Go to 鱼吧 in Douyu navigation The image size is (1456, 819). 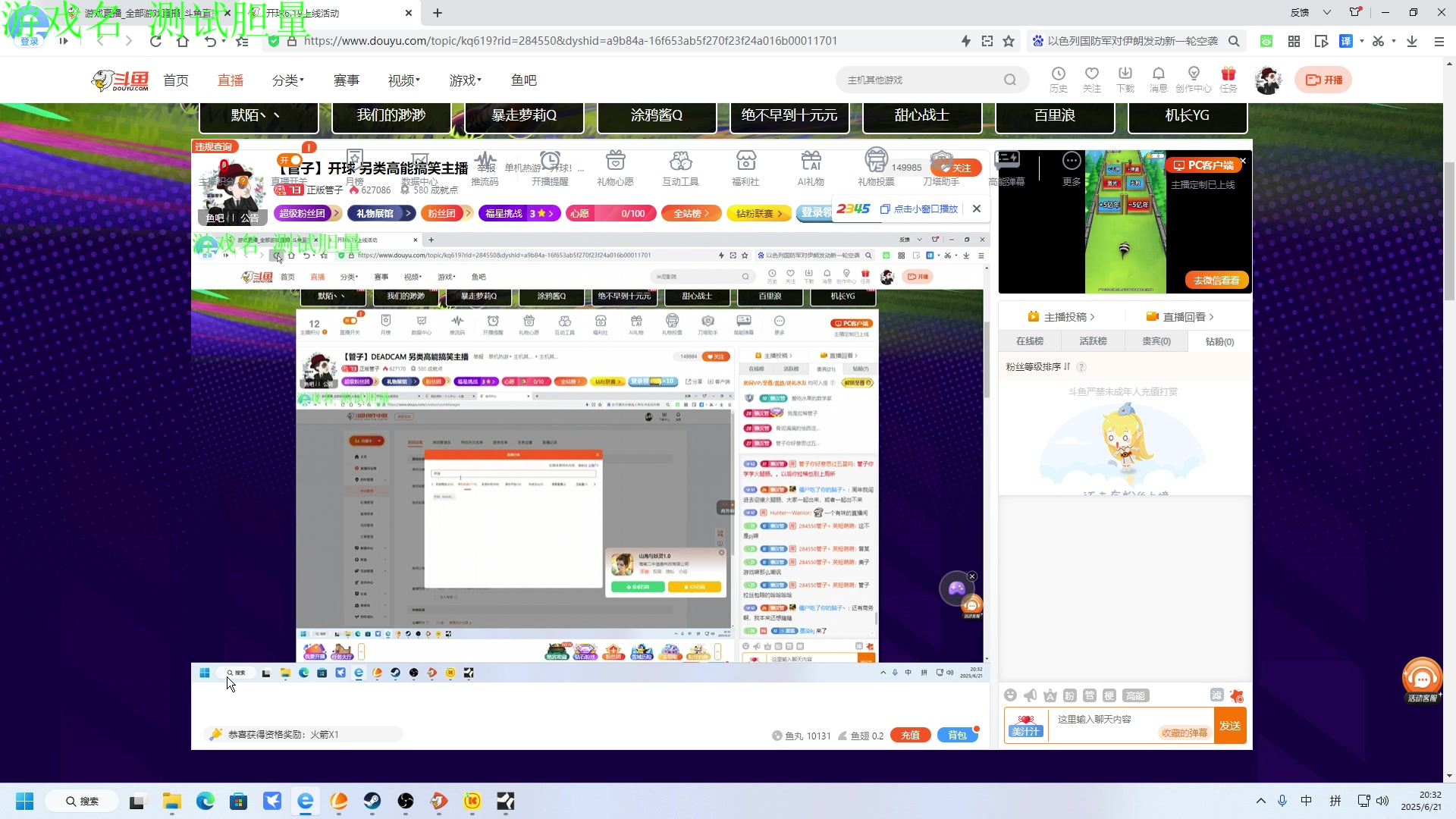tap(524, 80)
